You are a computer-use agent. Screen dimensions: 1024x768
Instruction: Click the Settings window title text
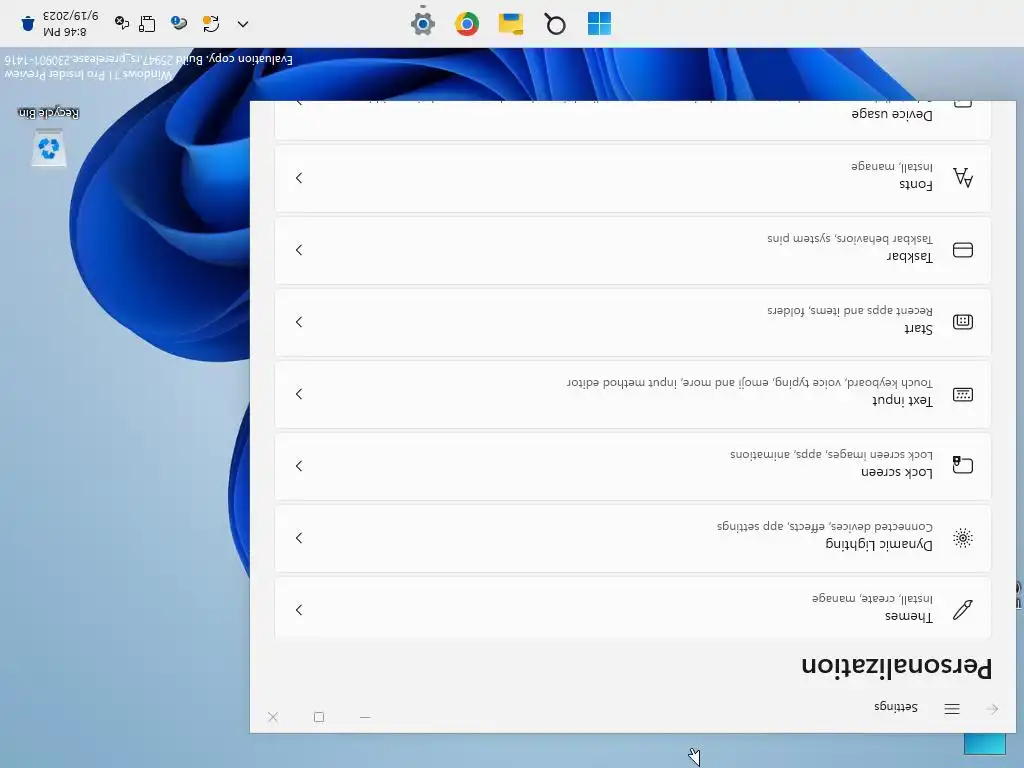895,707
